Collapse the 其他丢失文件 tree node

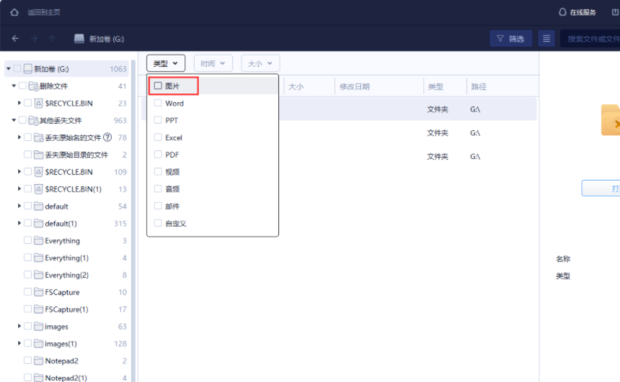[14, 120]
